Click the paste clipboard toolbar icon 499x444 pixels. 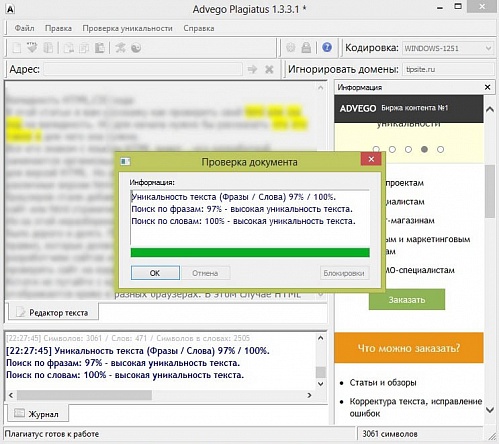coord(100,48)
